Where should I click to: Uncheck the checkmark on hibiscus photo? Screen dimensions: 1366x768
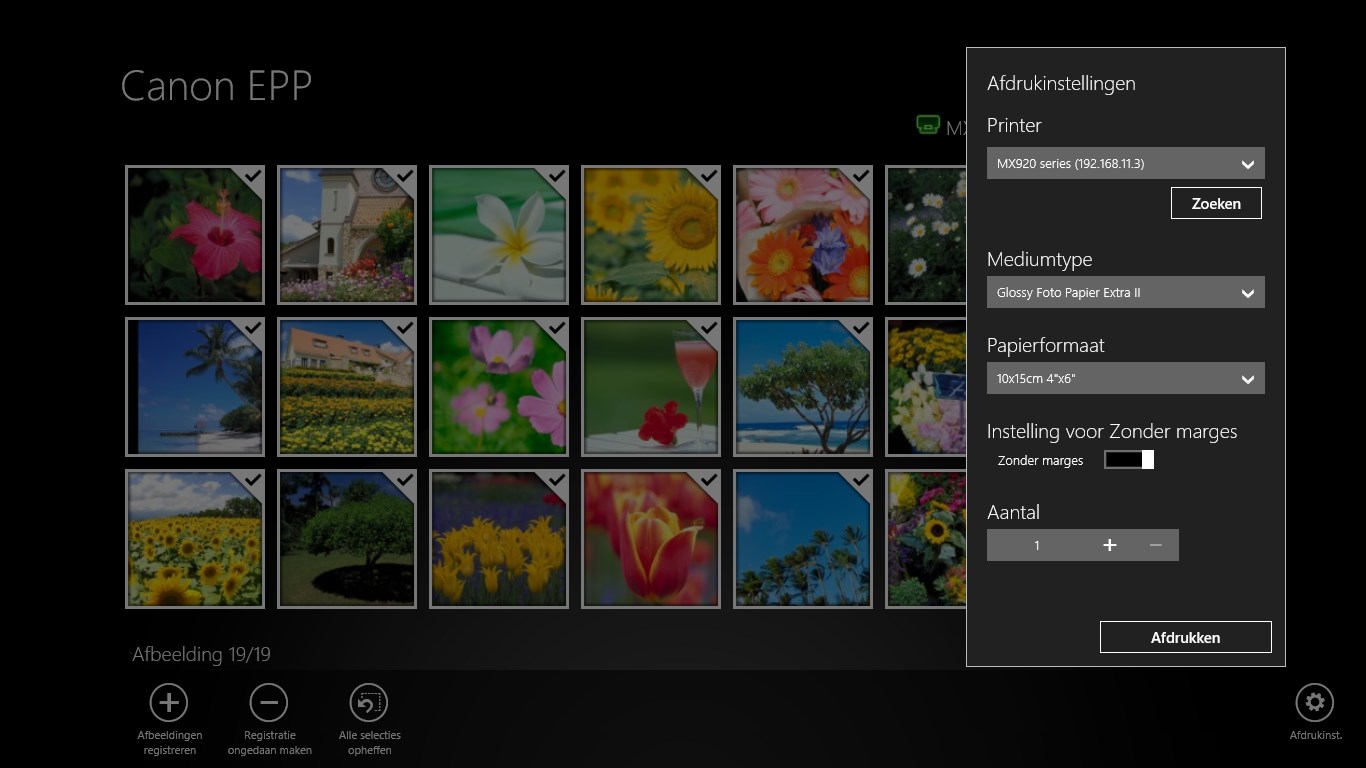point(252,176)
